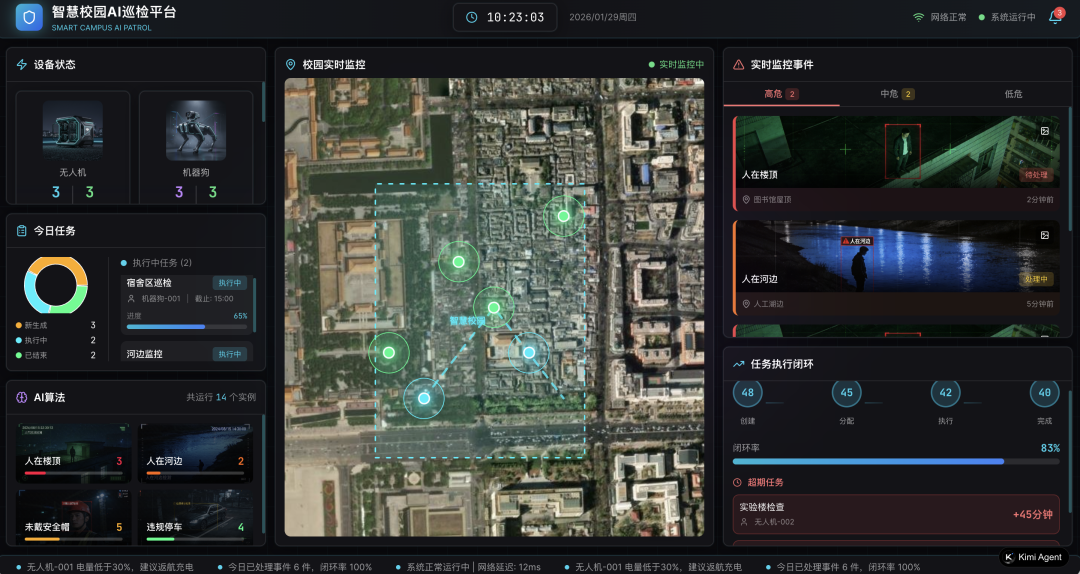Click the brain icon next to AI算法
The height and width of the screenshot is (574, 1080).
(21, 398)
